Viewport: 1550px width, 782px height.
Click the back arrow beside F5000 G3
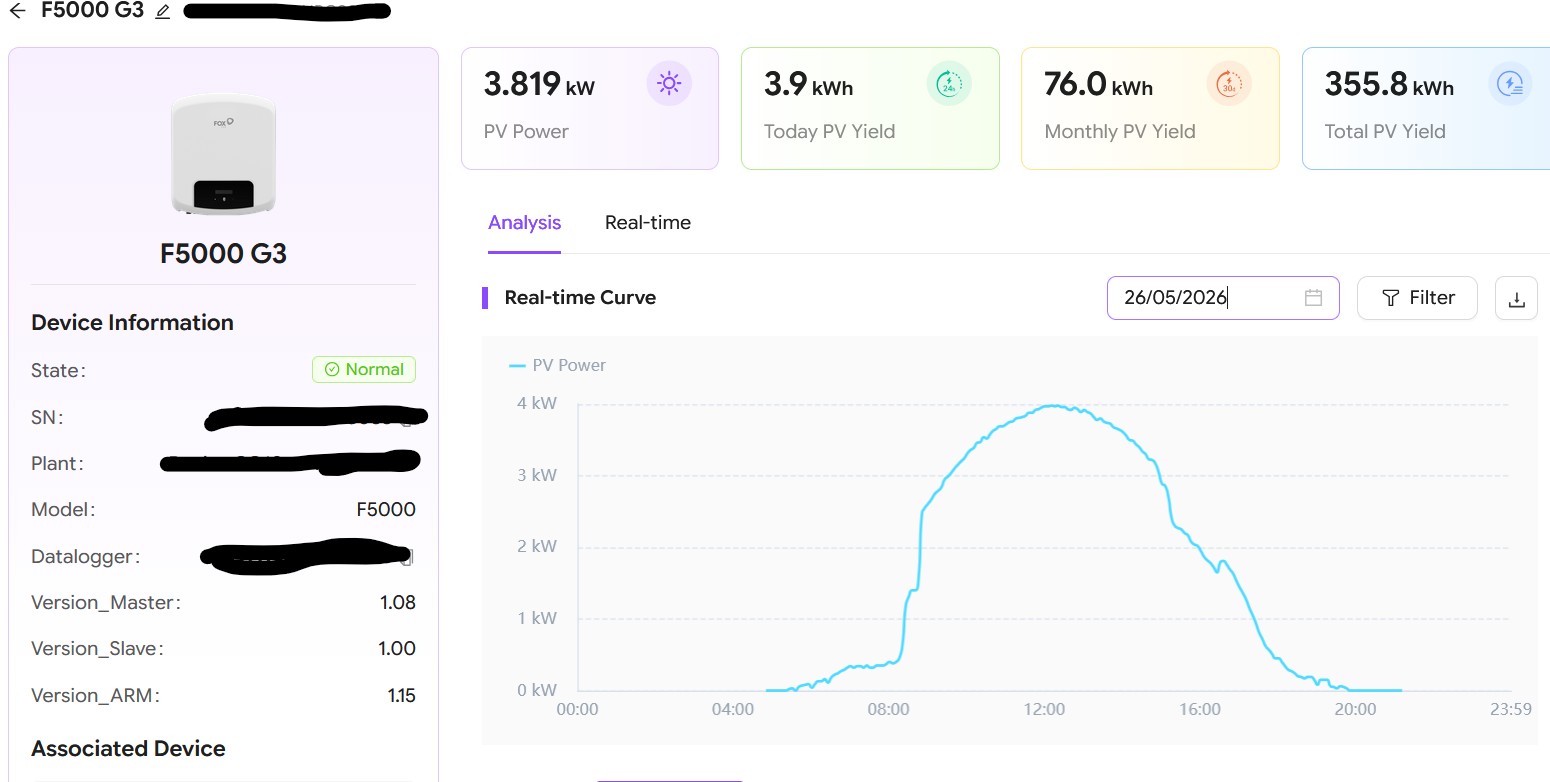point(17,11)
